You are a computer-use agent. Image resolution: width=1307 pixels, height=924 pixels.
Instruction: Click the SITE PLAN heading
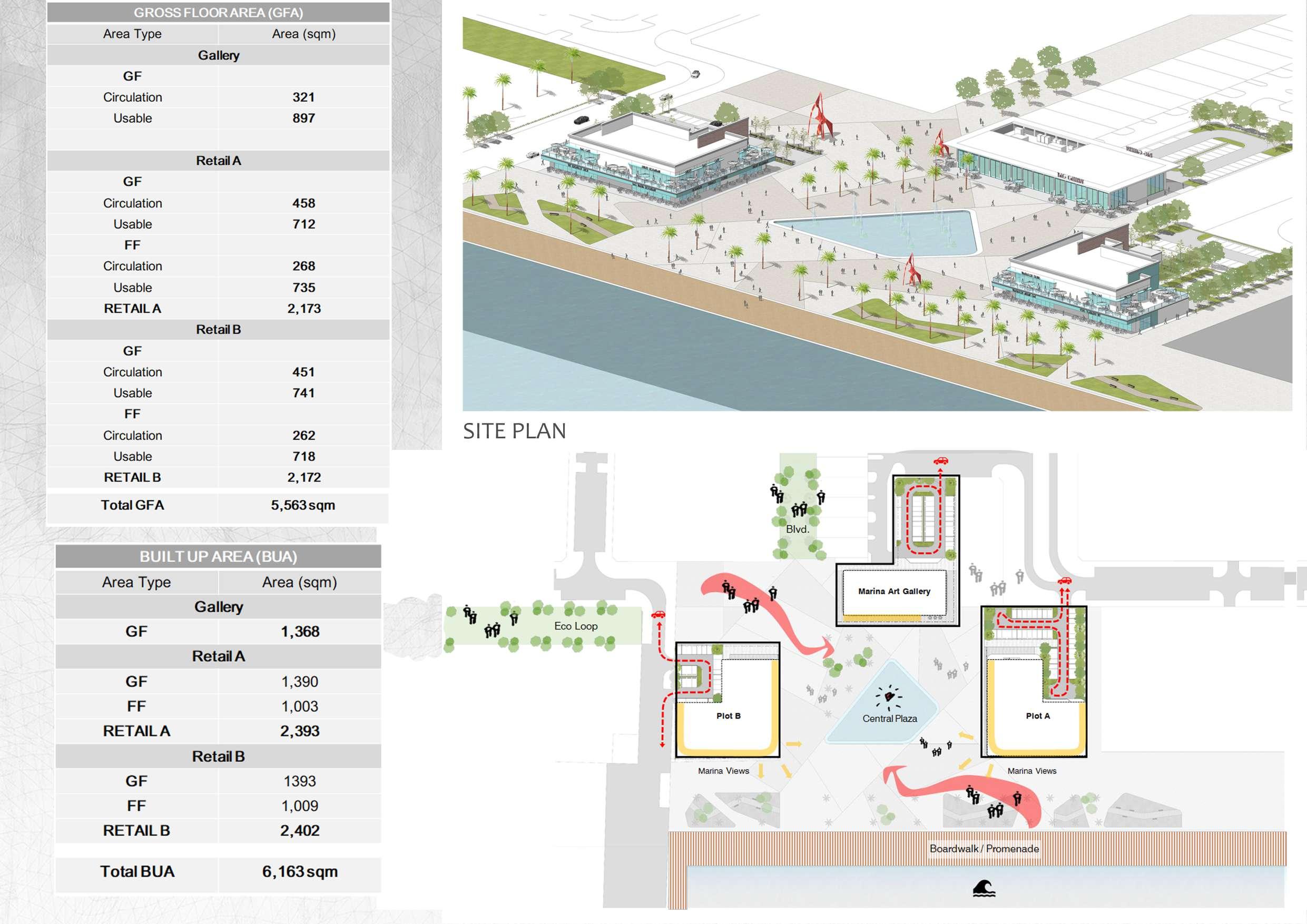(514, 431)
